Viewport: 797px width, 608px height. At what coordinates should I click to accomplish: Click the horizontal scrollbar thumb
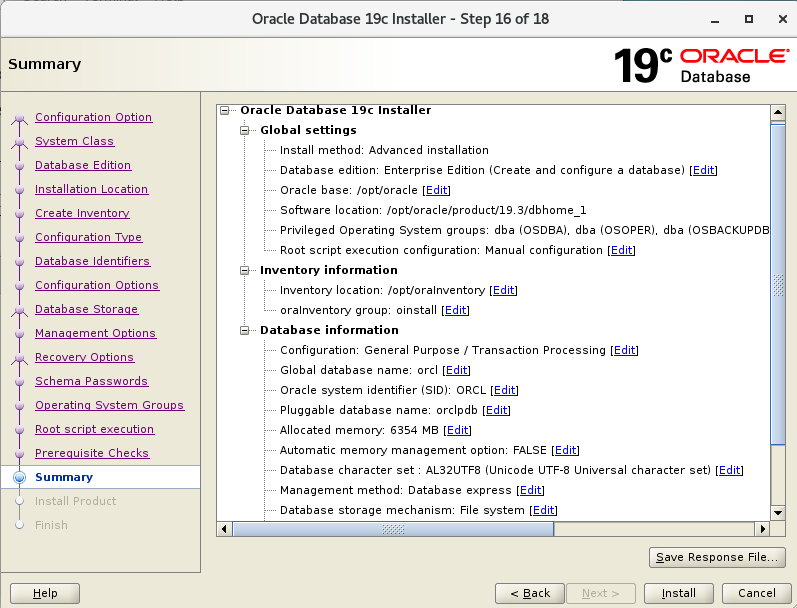pyautogui.click(x=393, y=529)
